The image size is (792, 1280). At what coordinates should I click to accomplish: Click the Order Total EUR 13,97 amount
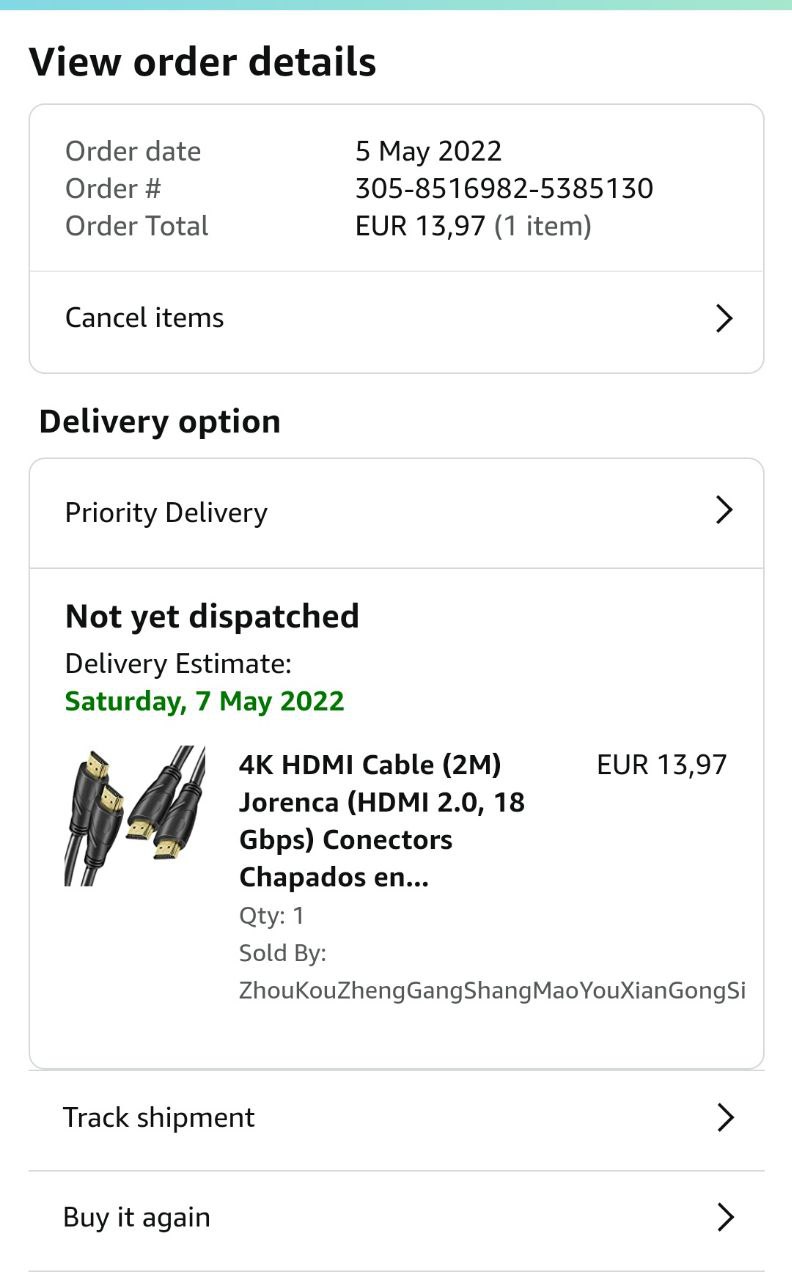[420, 226]
